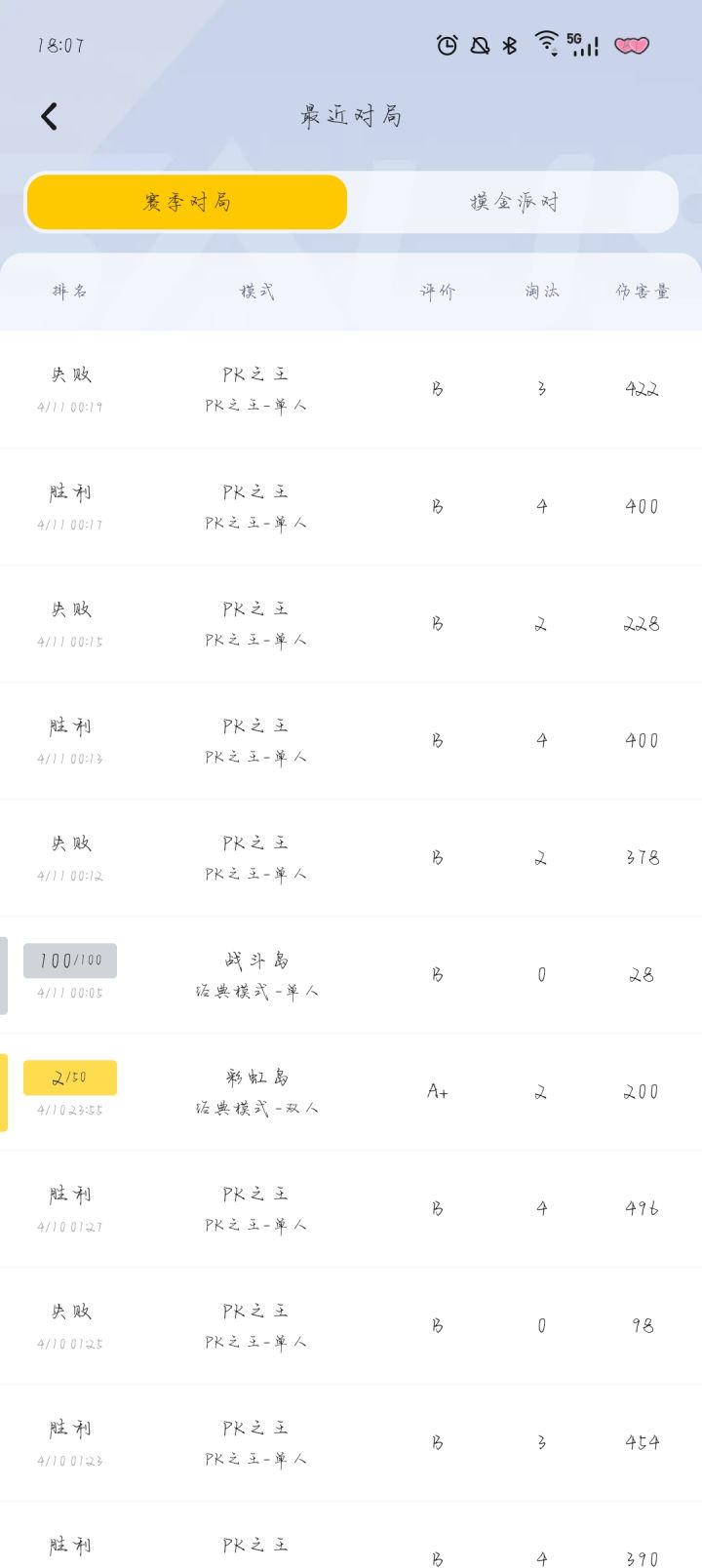
Task: Switch to the 摸金派对 tab
Action: [514, 202]
